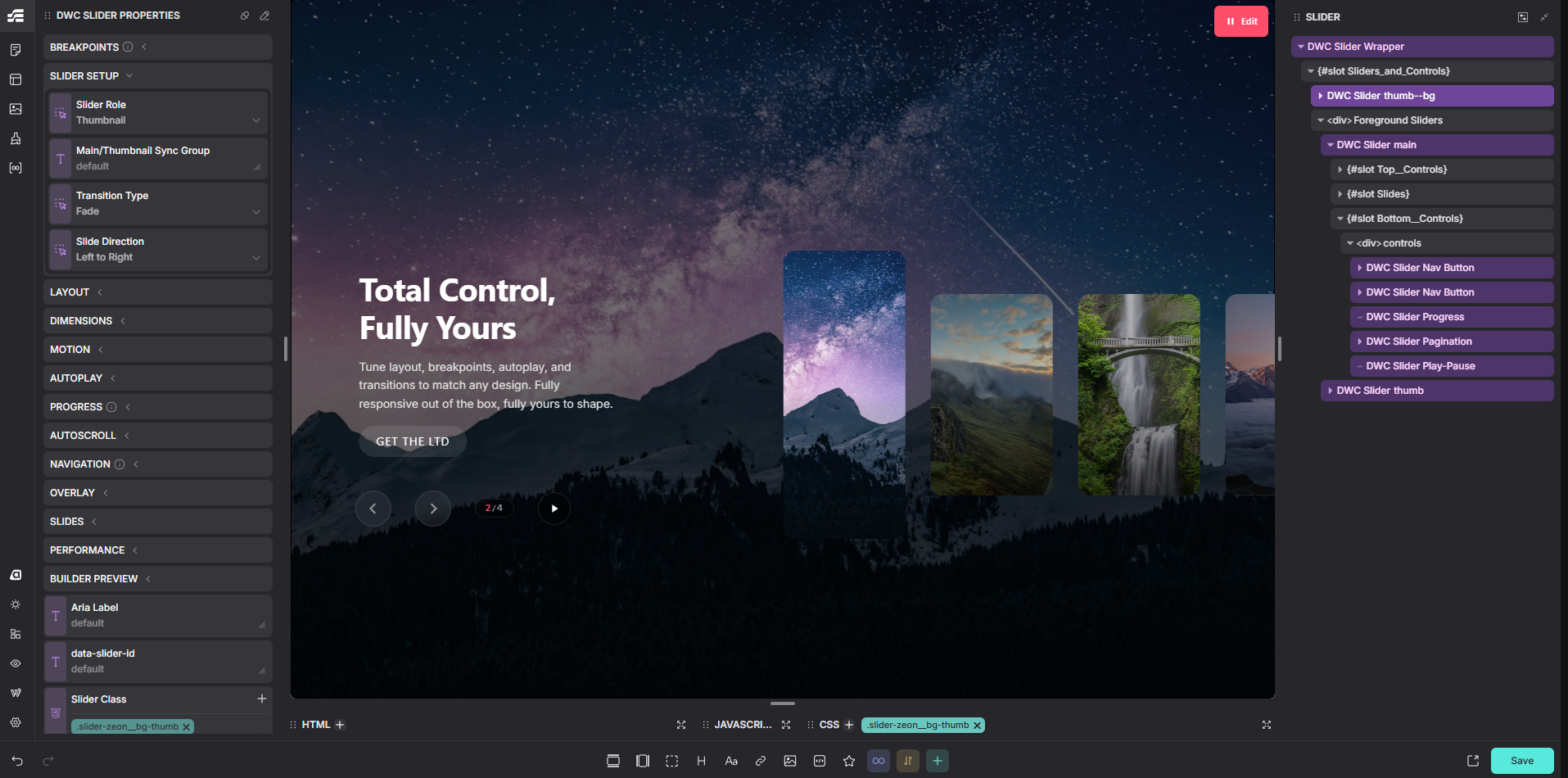This screenshot has width=1568, height=778.
Task: Open the JAVASCRIPT panel tab
Action: (x=743, y=725)
